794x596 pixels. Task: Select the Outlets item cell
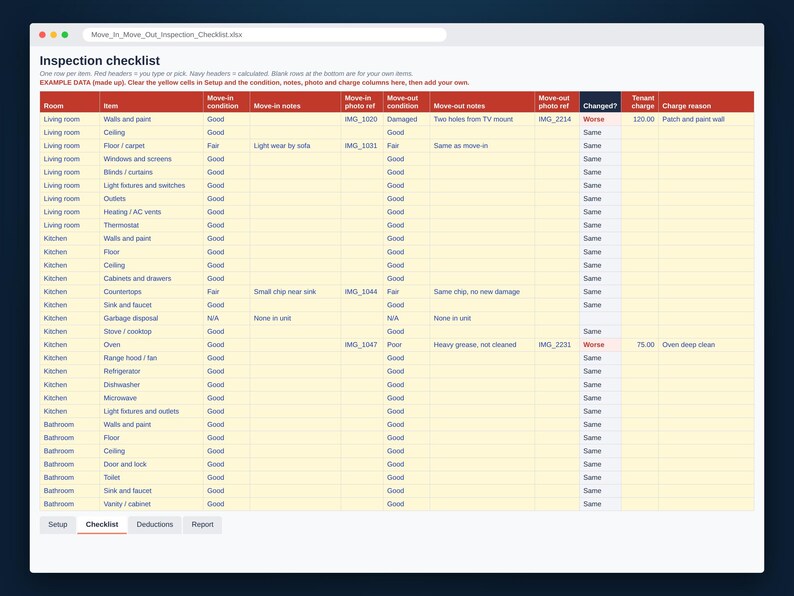coord(151,198)
